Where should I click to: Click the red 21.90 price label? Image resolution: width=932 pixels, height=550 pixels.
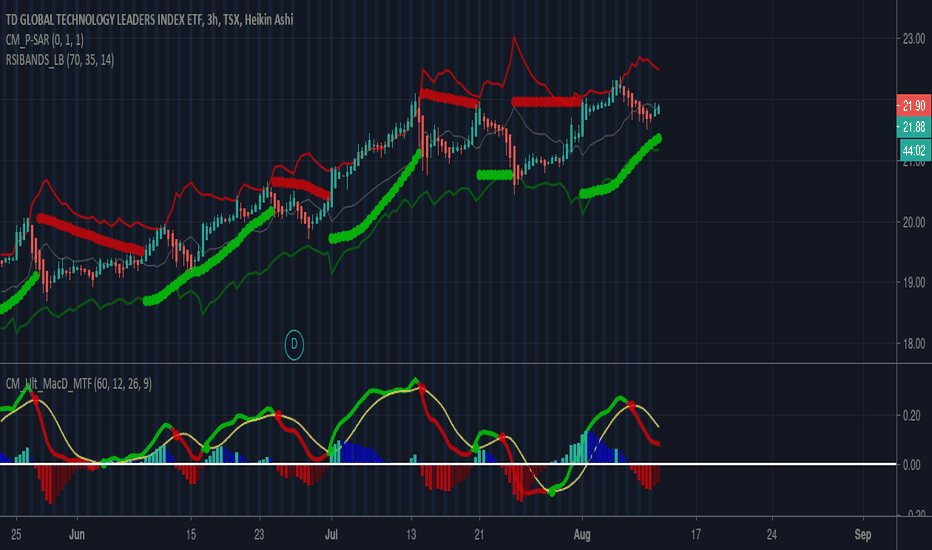(914, 106)
